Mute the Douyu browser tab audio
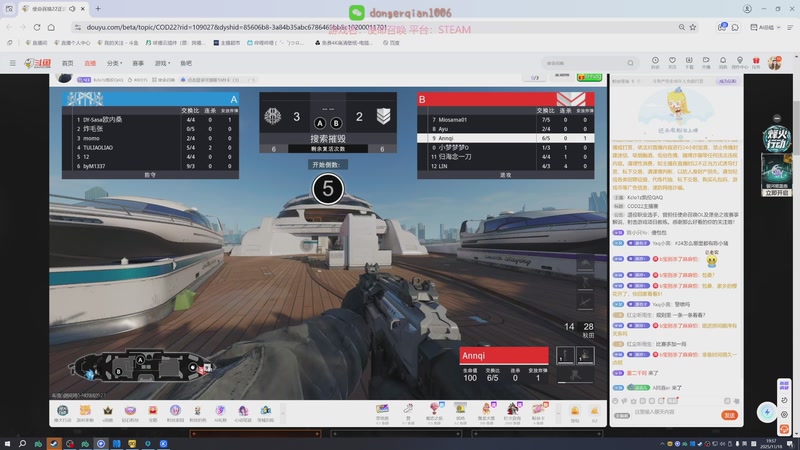The image size is (800, 450). [x=72, y=9]
